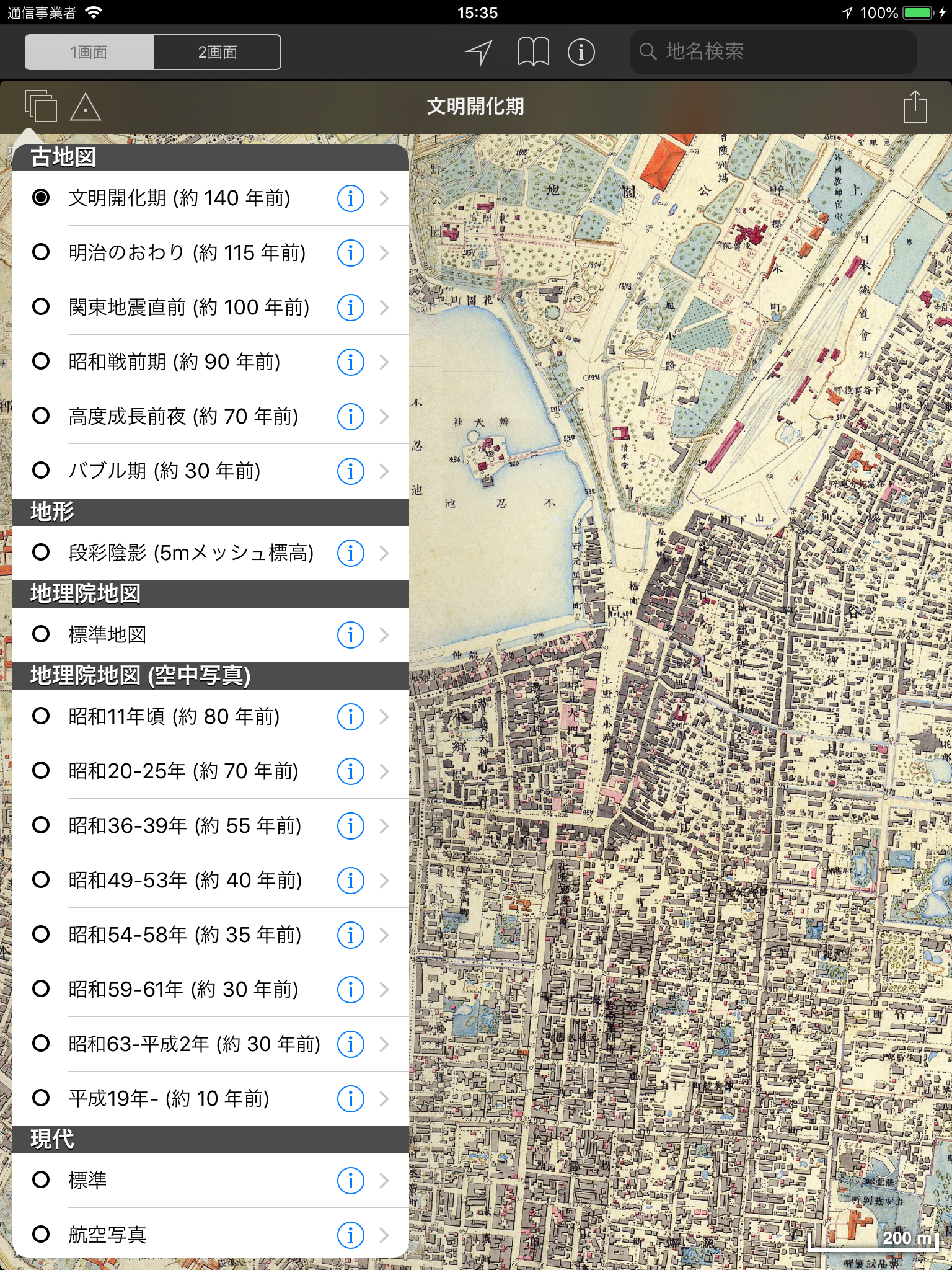This screenshot has width=952, height=1270.
Task: Select 明治のおわり radio button
Action: click(41, 252)
